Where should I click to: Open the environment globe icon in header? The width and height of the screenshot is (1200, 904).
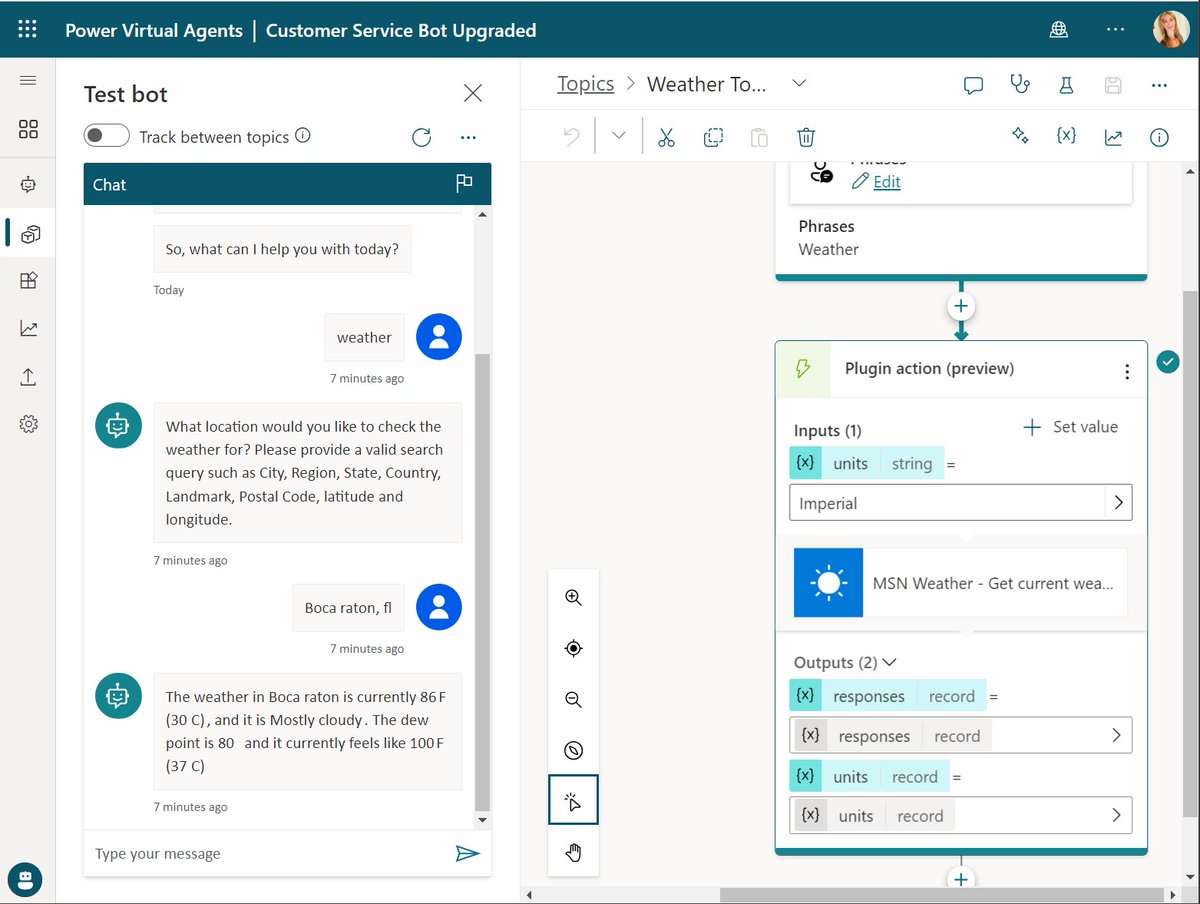(x=1059, y=30)
